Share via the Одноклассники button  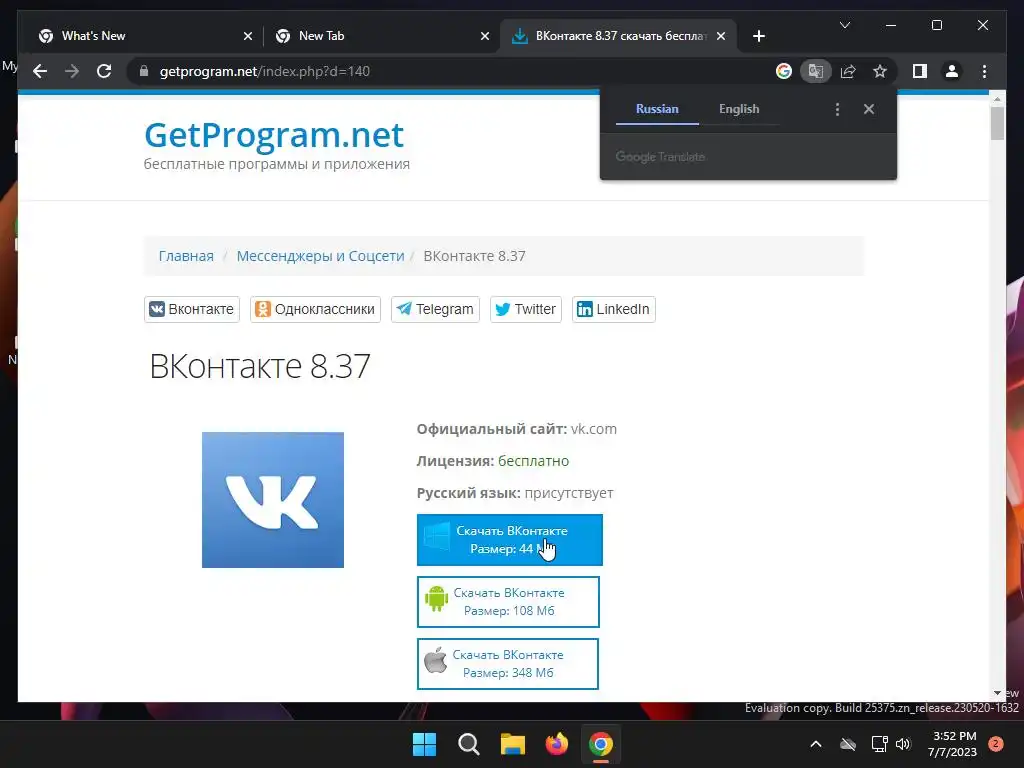pyautogui.click(x=315, y=310)
